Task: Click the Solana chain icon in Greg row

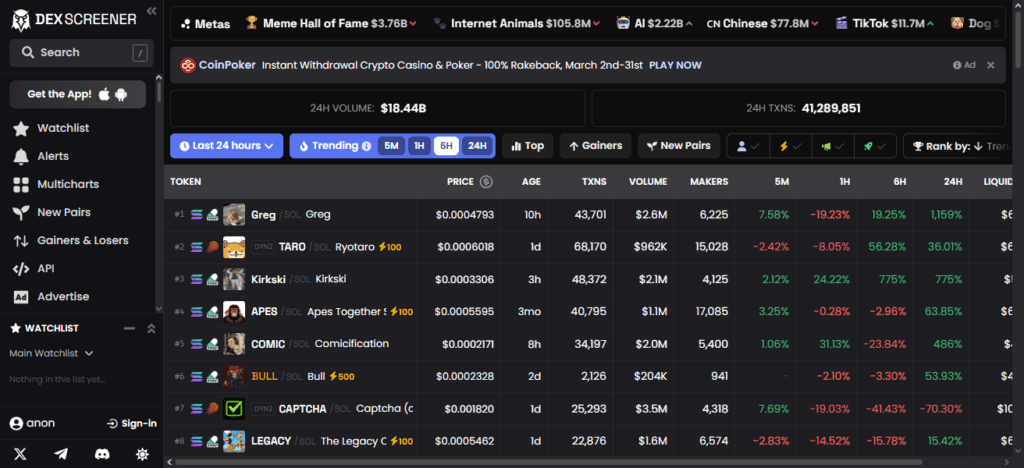Action: (x=197, y=215)
